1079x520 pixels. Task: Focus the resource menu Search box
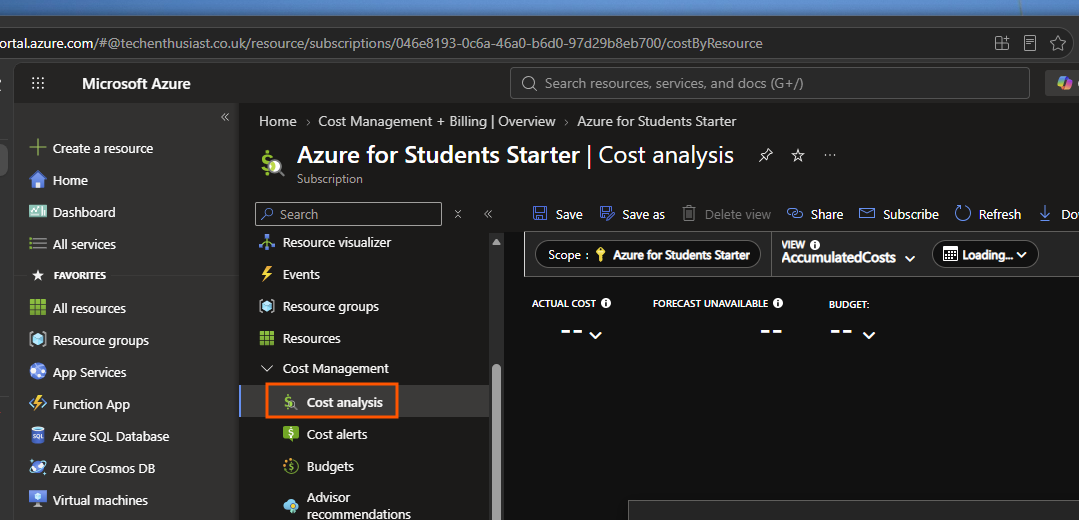click(348, 214)
